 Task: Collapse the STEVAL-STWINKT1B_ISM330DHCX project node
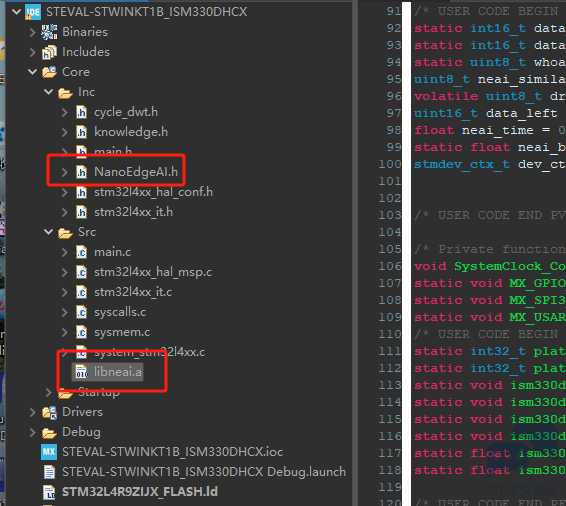[x=16, y=12]
